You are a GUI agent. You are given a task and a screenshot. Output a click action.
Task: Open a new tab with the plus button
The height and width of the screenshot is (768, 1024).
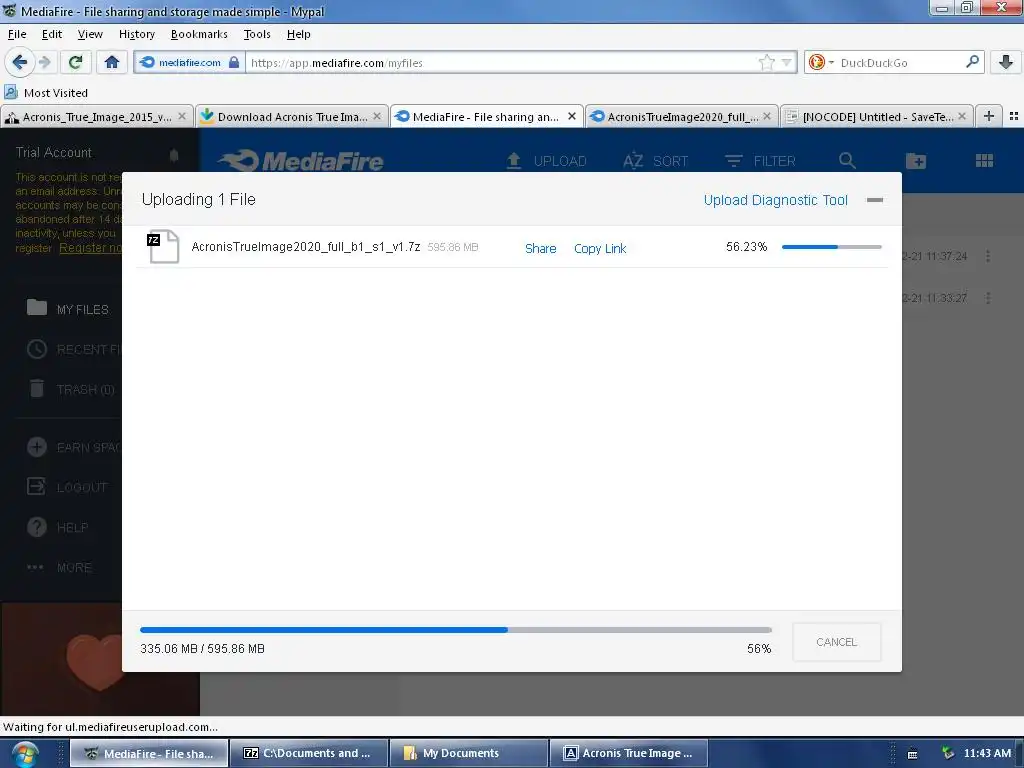pos(989,116)
